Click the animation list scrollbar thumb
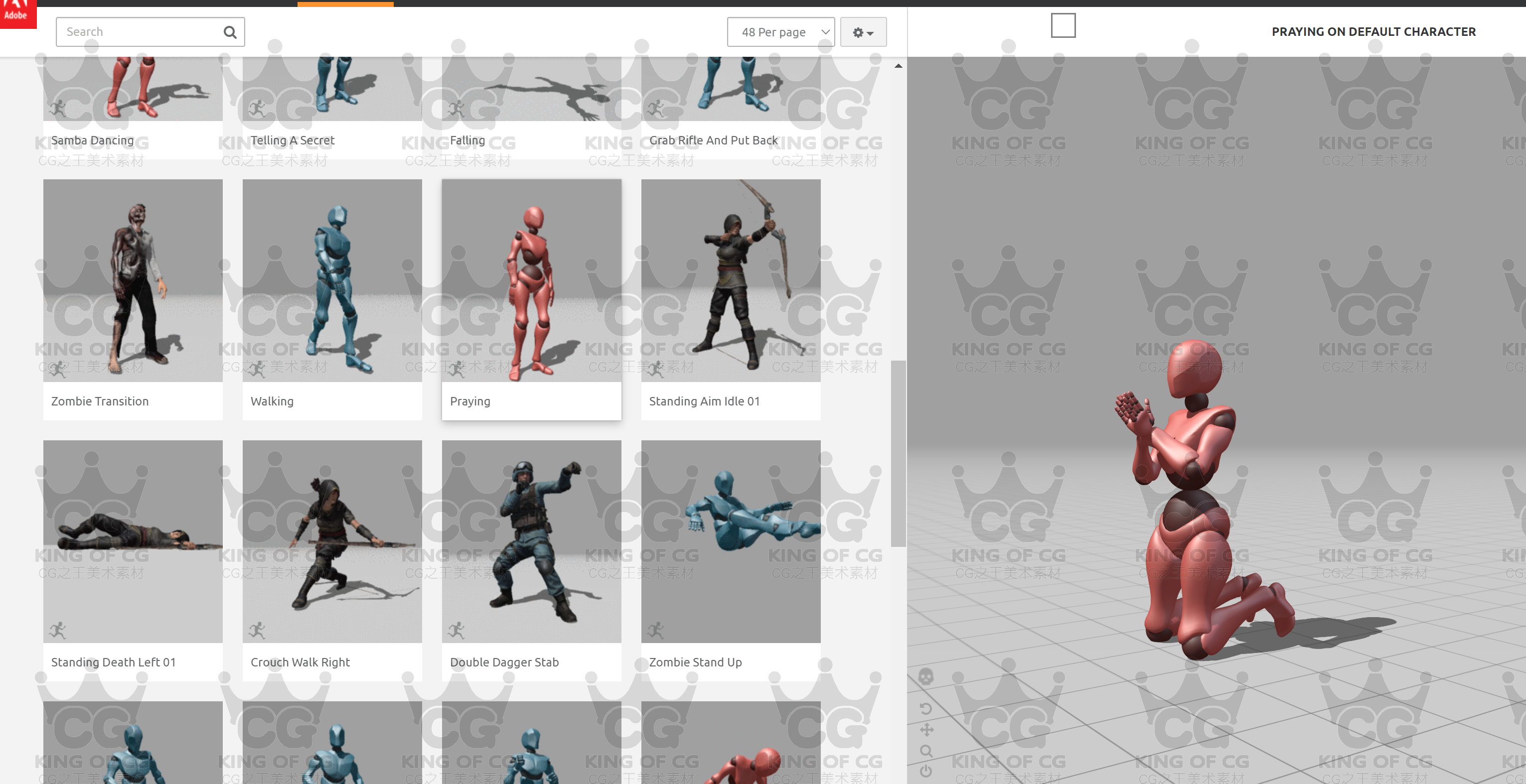The height and width of the screenshot is (784, 1526). (898, 454)
